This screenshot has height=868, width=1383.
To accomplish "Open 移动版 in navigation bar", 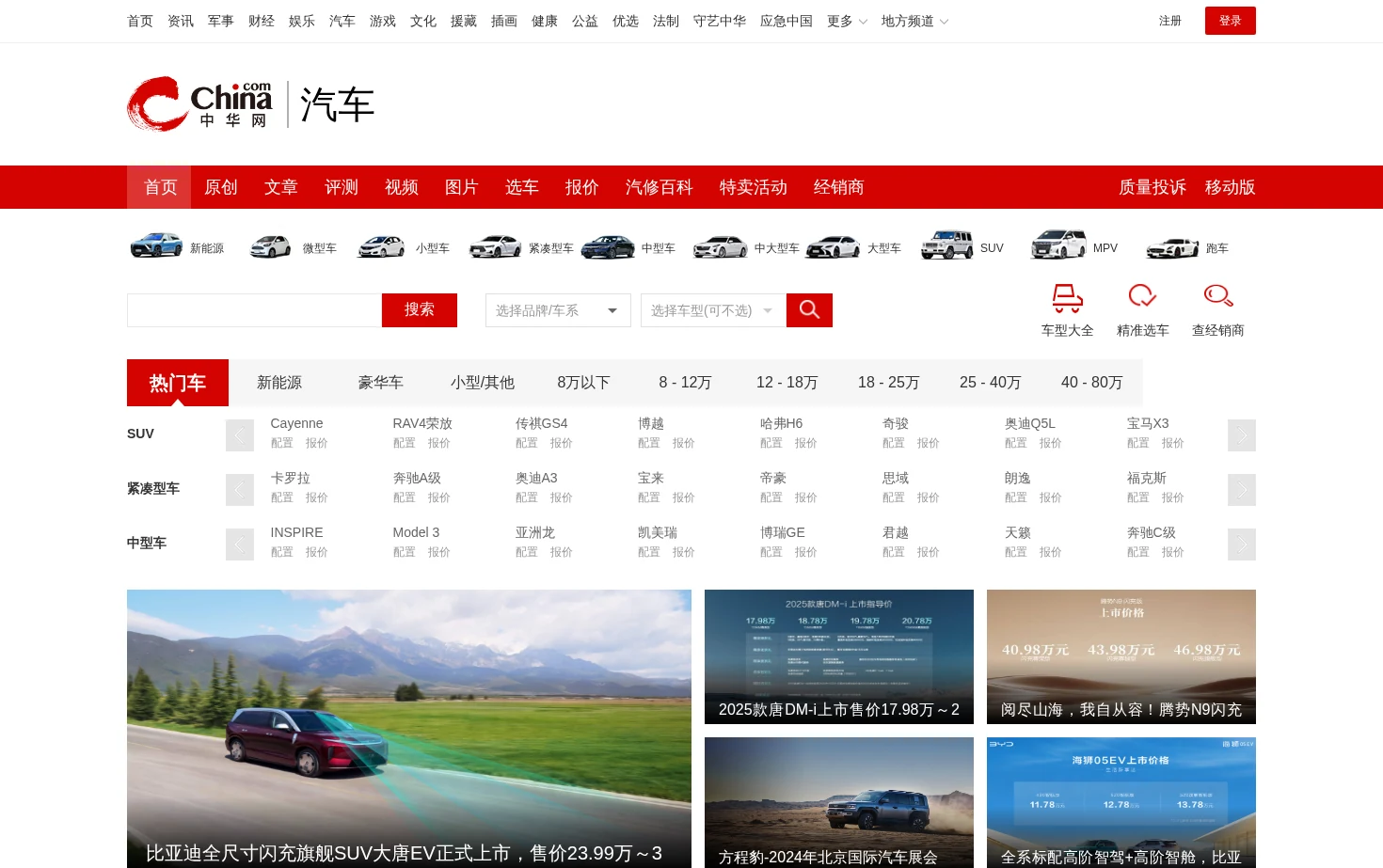I will pyautogui.click(x=1231, y=187).
